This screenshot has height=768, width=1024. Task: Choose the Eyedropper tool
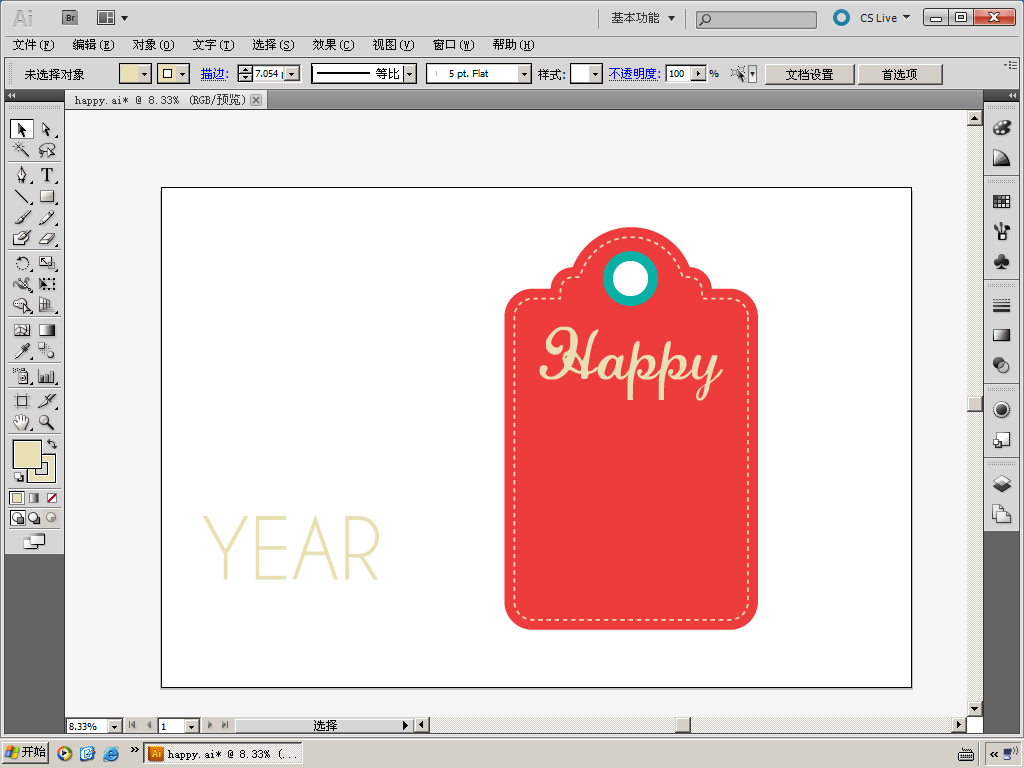[21, 351]
